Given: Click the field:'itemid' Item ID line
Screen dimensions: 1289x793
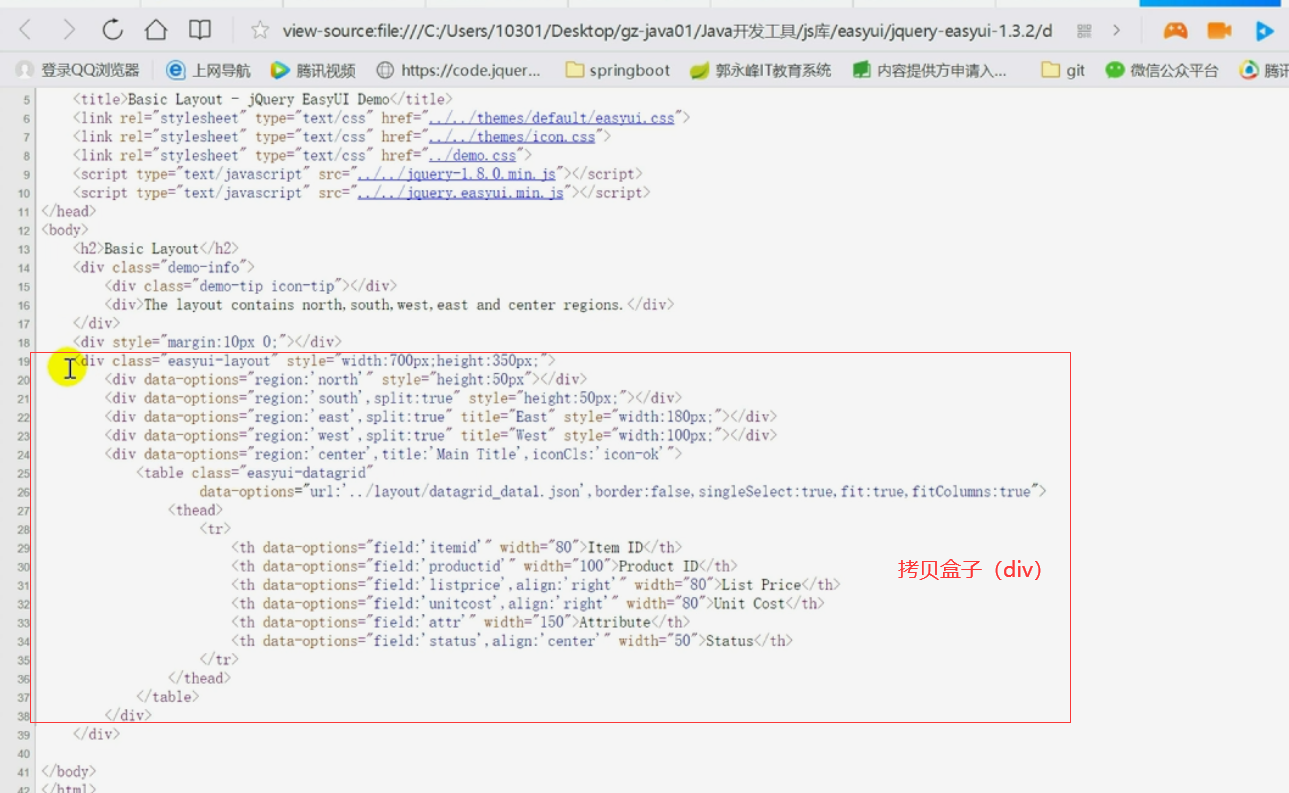Looking at the screenshot, I should (x=457, y=548).
